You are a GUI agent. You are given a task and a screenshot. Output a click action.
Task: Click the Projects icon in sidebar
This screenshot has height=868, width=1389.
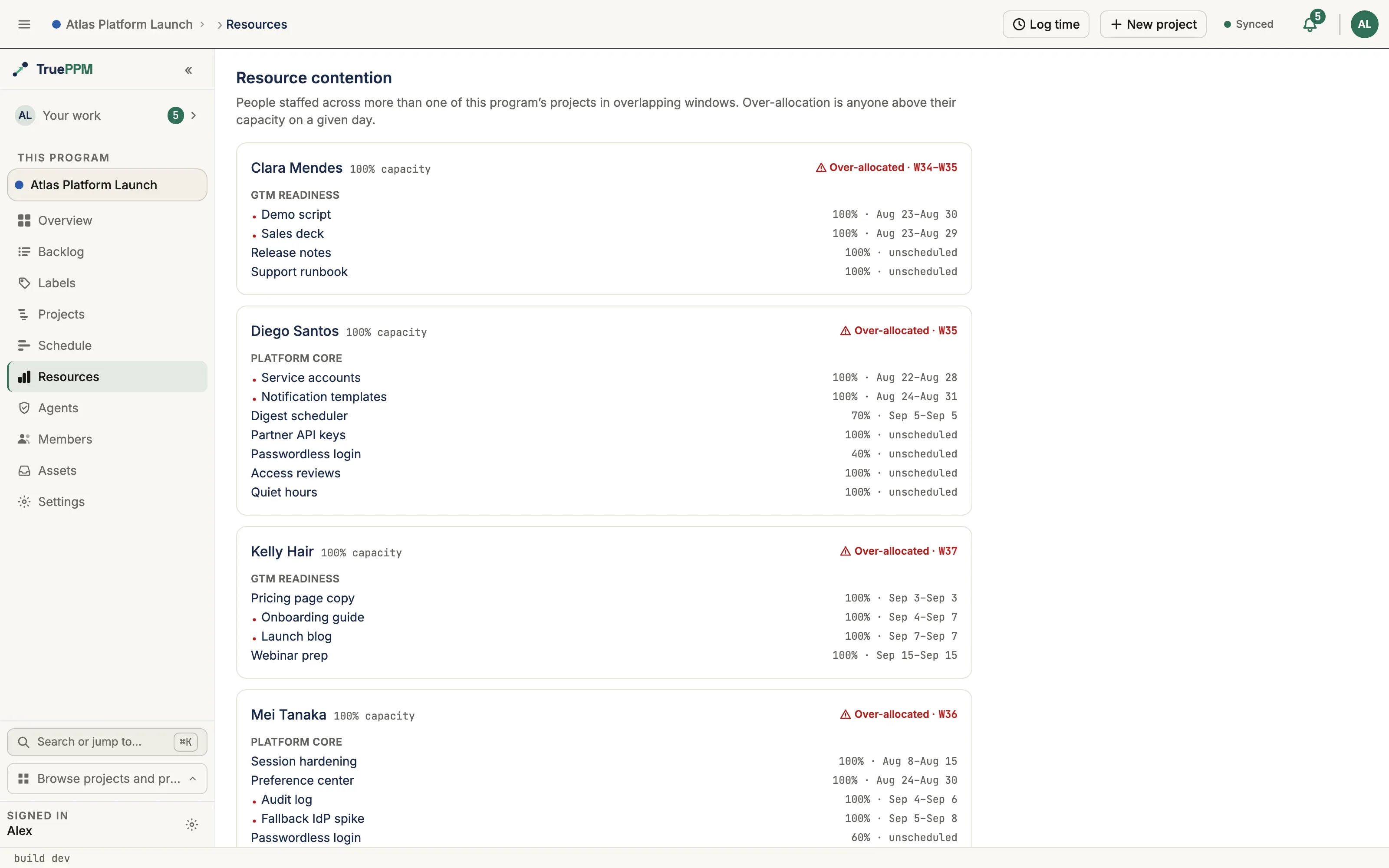pos(24,314)
